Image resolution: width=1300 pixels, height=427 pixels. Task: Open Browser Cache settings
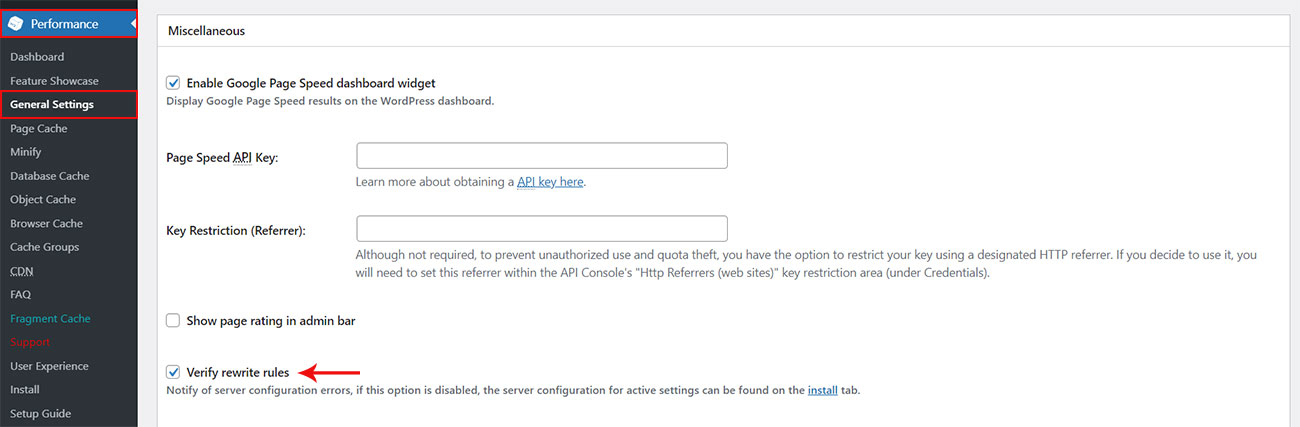[x=46, y=223]
